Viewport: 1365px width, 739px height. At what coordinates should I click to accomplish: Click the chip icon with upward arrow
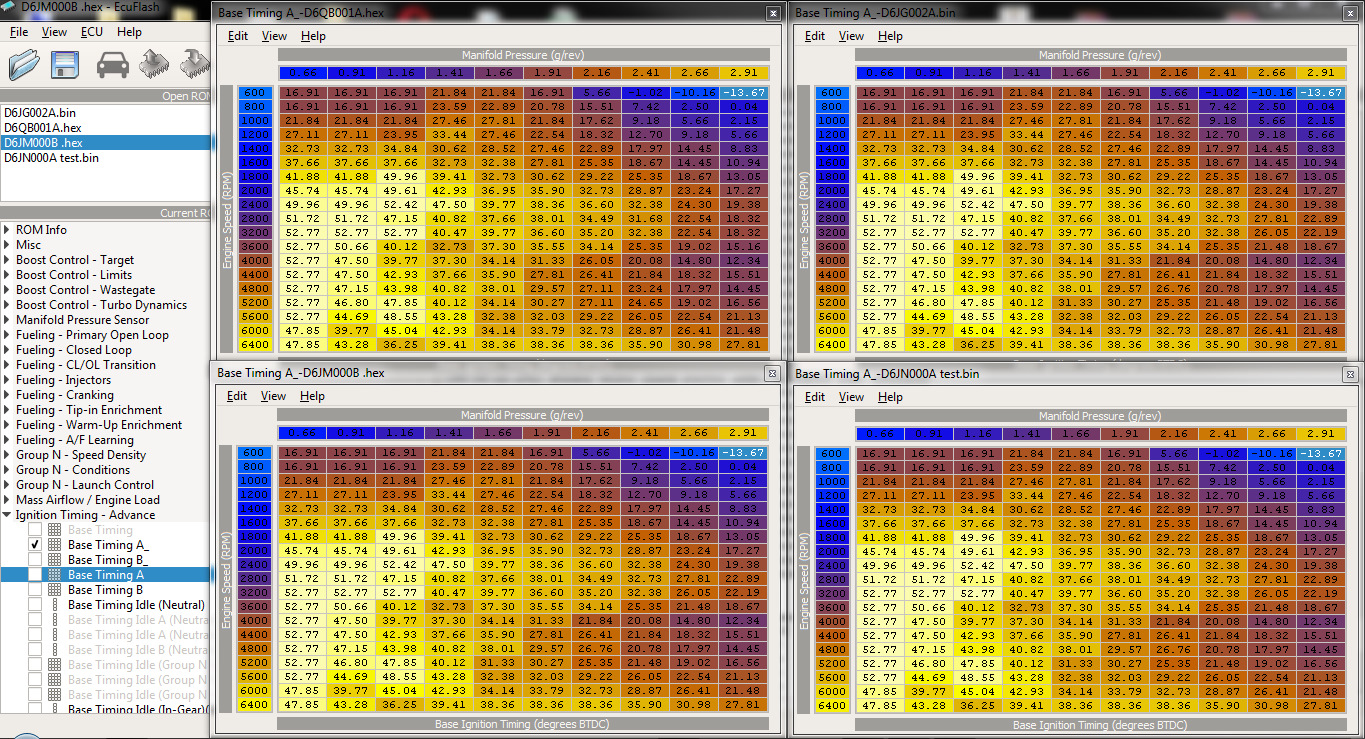(154, 65)
